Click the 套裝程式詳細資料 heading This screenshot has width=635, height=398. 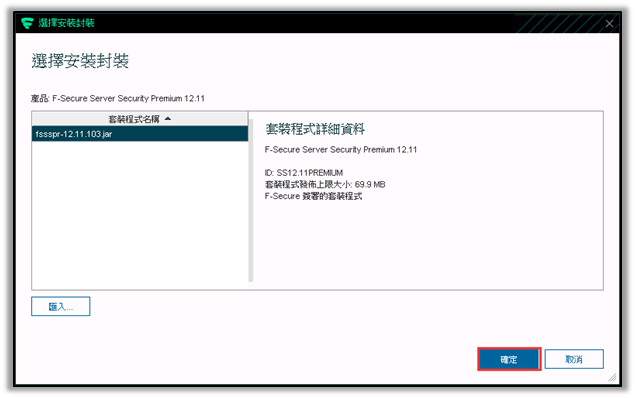315,129
